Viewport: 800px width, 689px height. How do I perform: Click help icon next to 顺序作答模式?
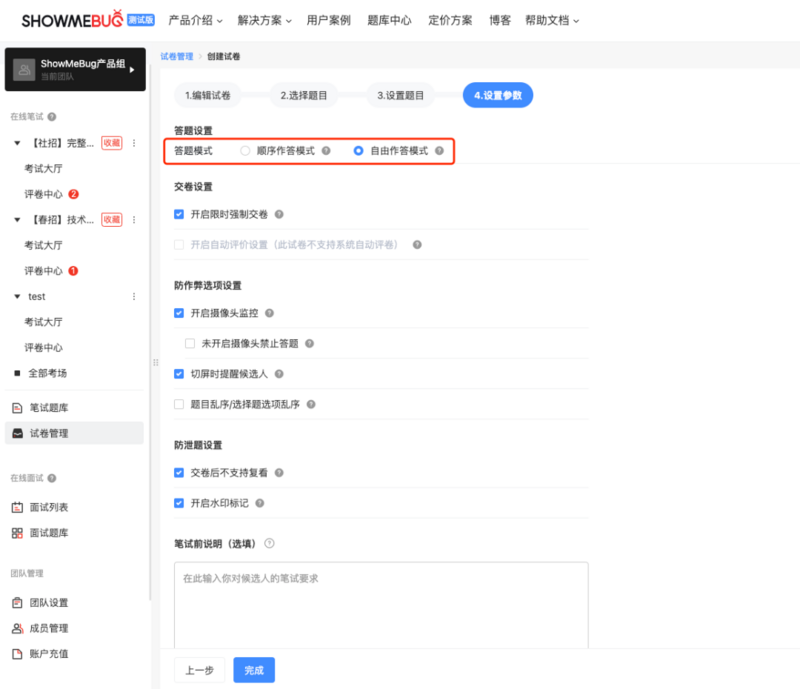pyautogui.click(x=326, y=151)
